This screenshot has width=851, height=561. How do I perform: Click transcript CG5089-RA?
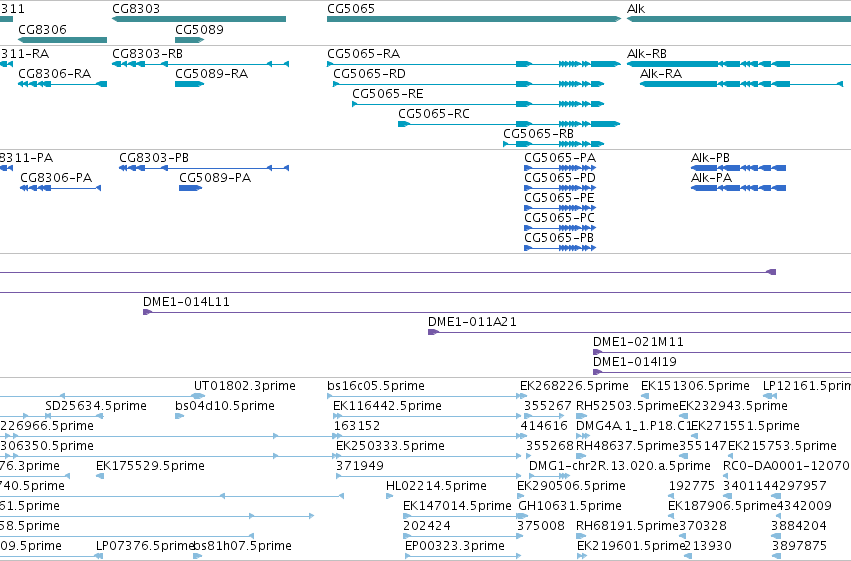click(189, 84)
